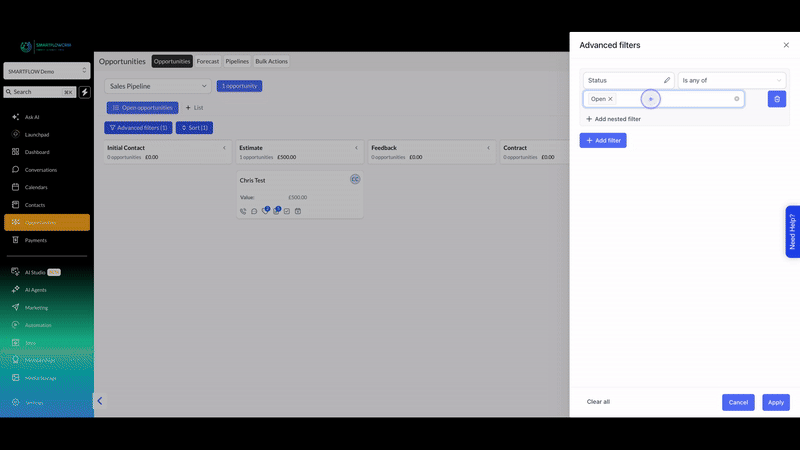The width and height of the screenshot is (800, 450).
Task: Click the £500.00 value on Chris Test card
Action: point(297,197)
